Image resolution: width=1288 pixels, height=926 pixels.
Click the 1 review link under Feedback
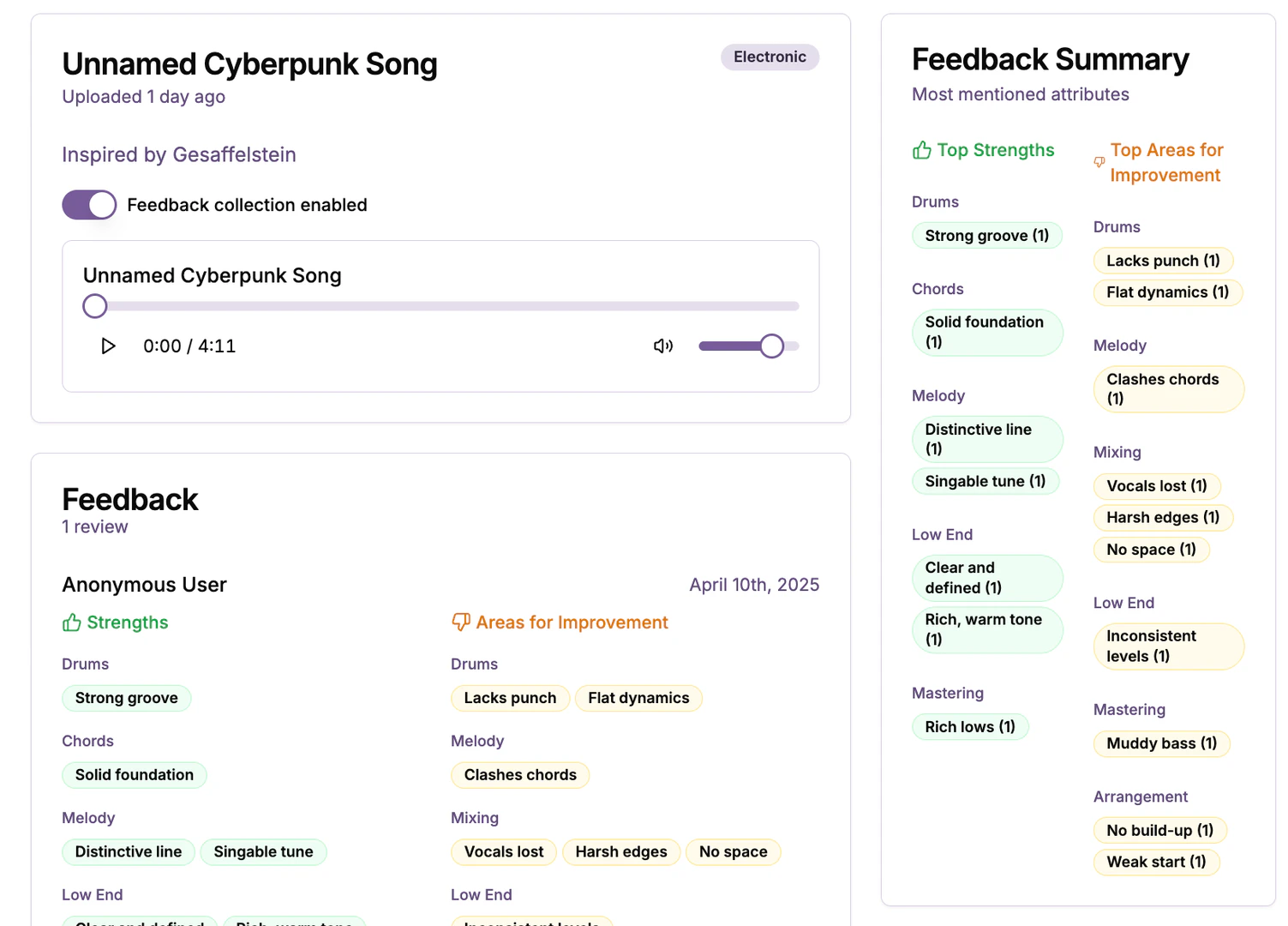click(x=95, y=526)
